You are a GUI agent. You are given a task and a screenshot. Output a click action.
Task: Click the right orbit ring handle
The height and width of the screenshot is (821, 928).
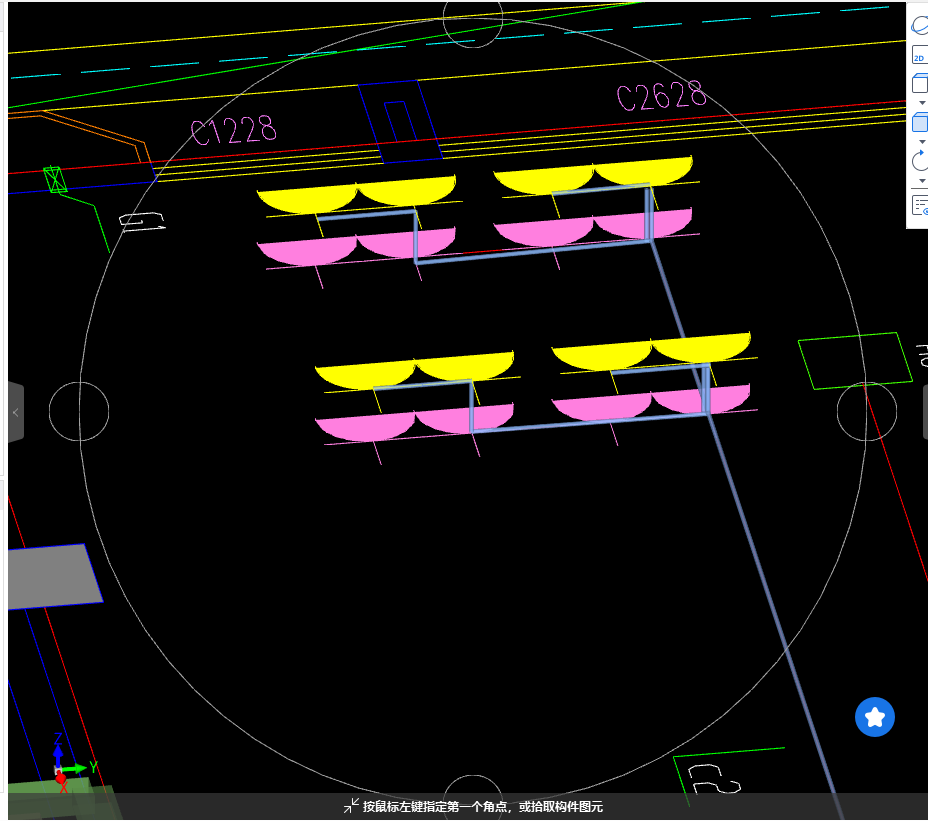(866, 411)
